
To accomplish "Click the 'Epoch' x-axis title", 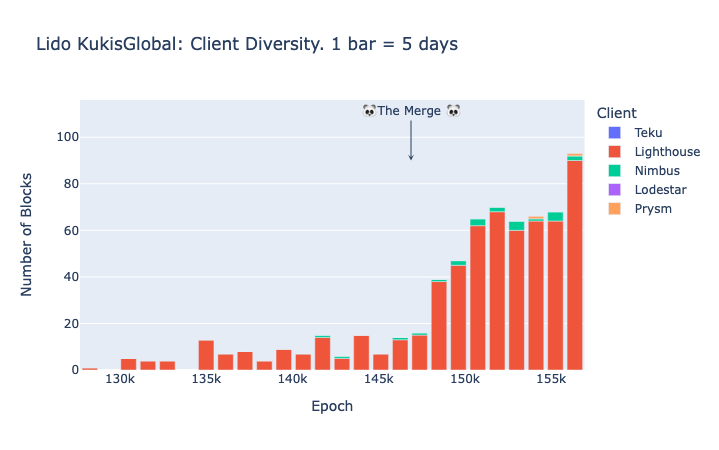I will tap(332, 406).
